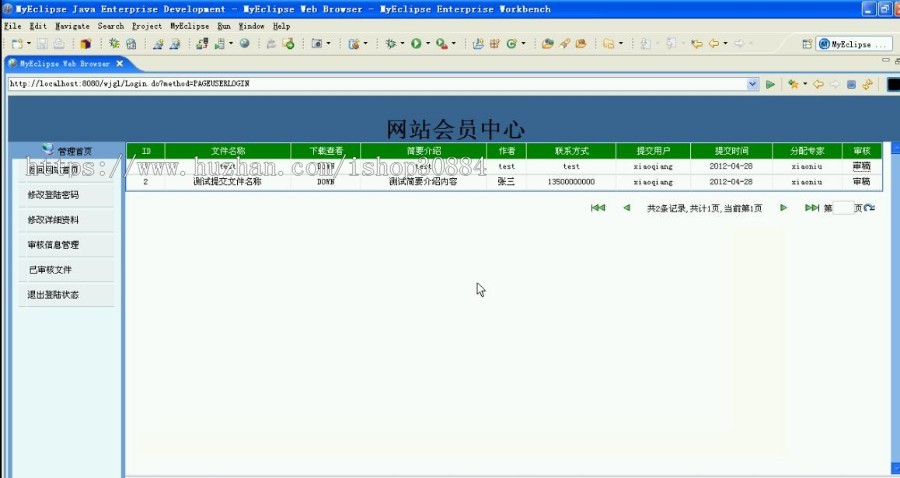Open the Help menu
The image size is (900, 478).
pos(281,26)
